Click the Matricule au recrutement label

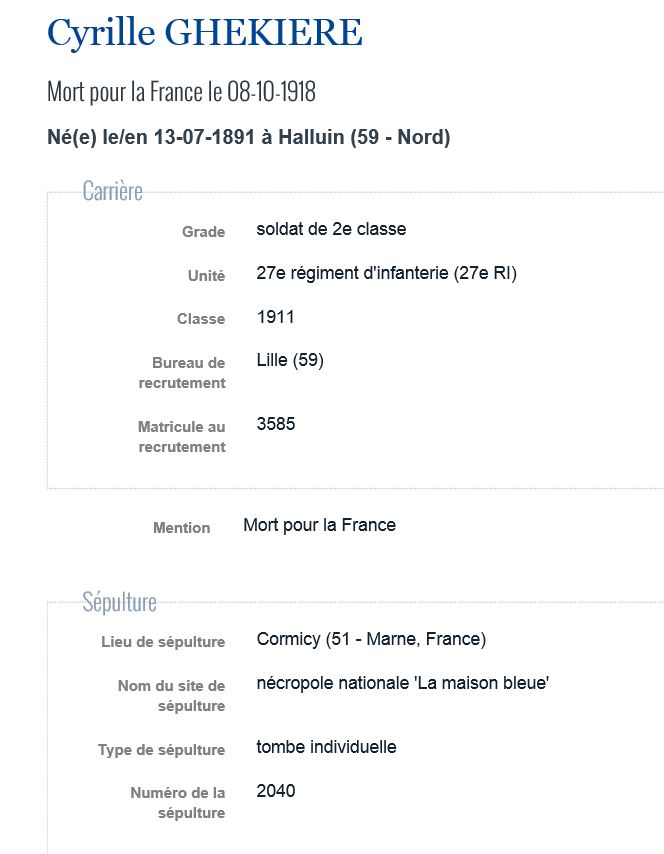coord(182,437)
